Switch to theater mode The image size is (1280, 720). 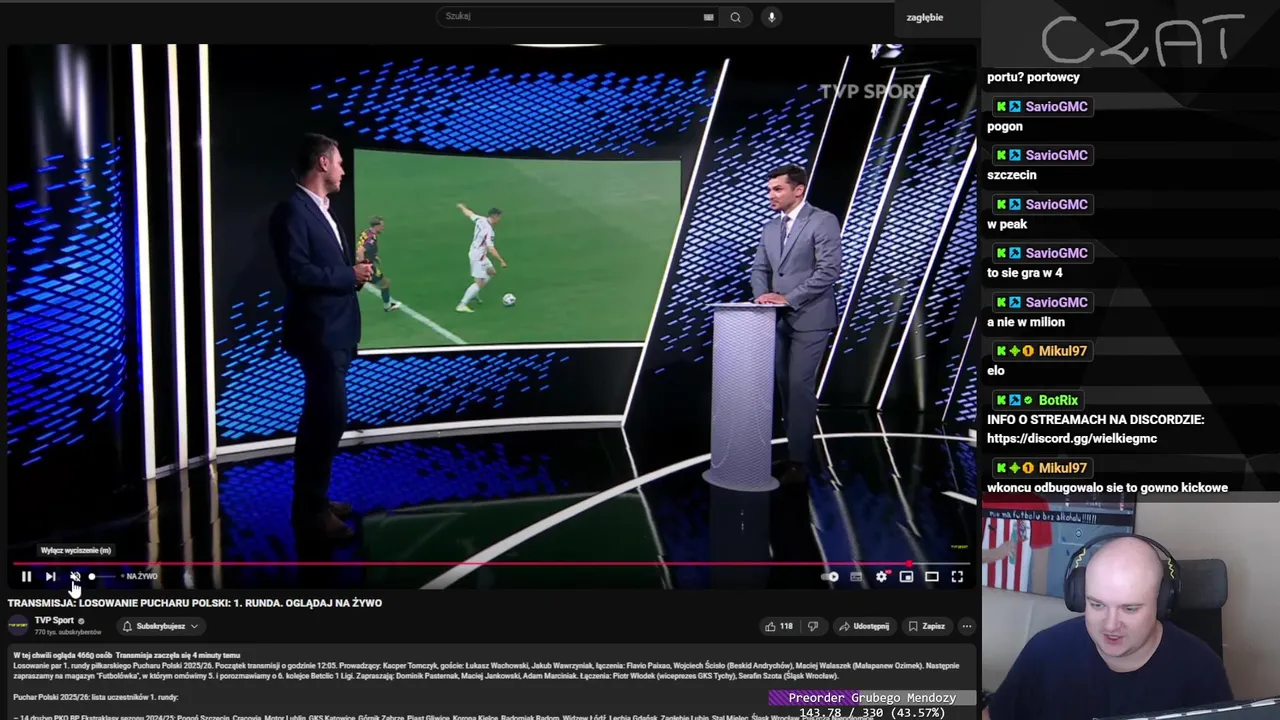click(931, 577)
